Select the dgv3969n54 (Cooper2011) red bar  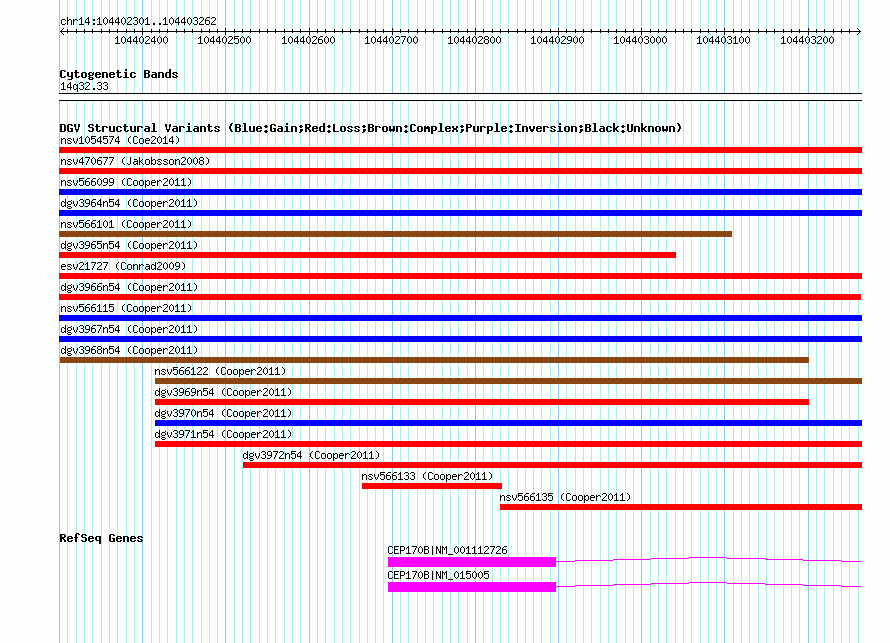coord(482,402)
